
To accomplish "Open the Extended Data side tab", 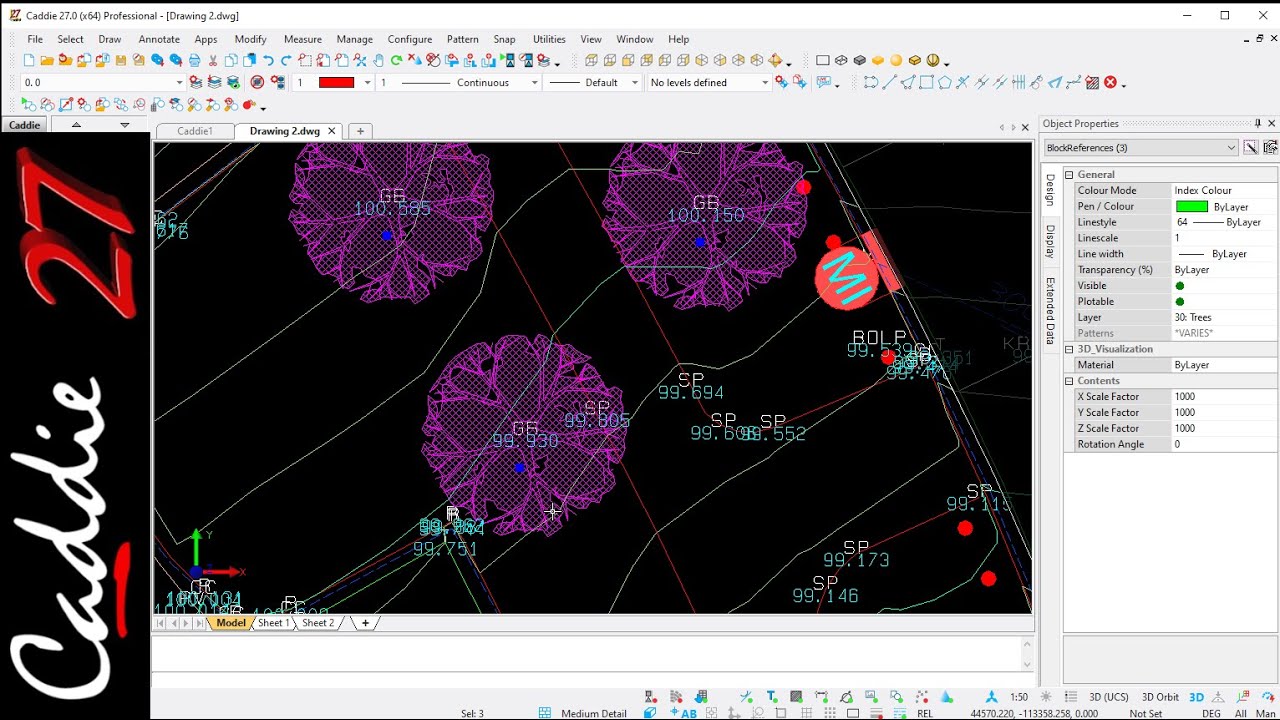I will pos(1050,311).
